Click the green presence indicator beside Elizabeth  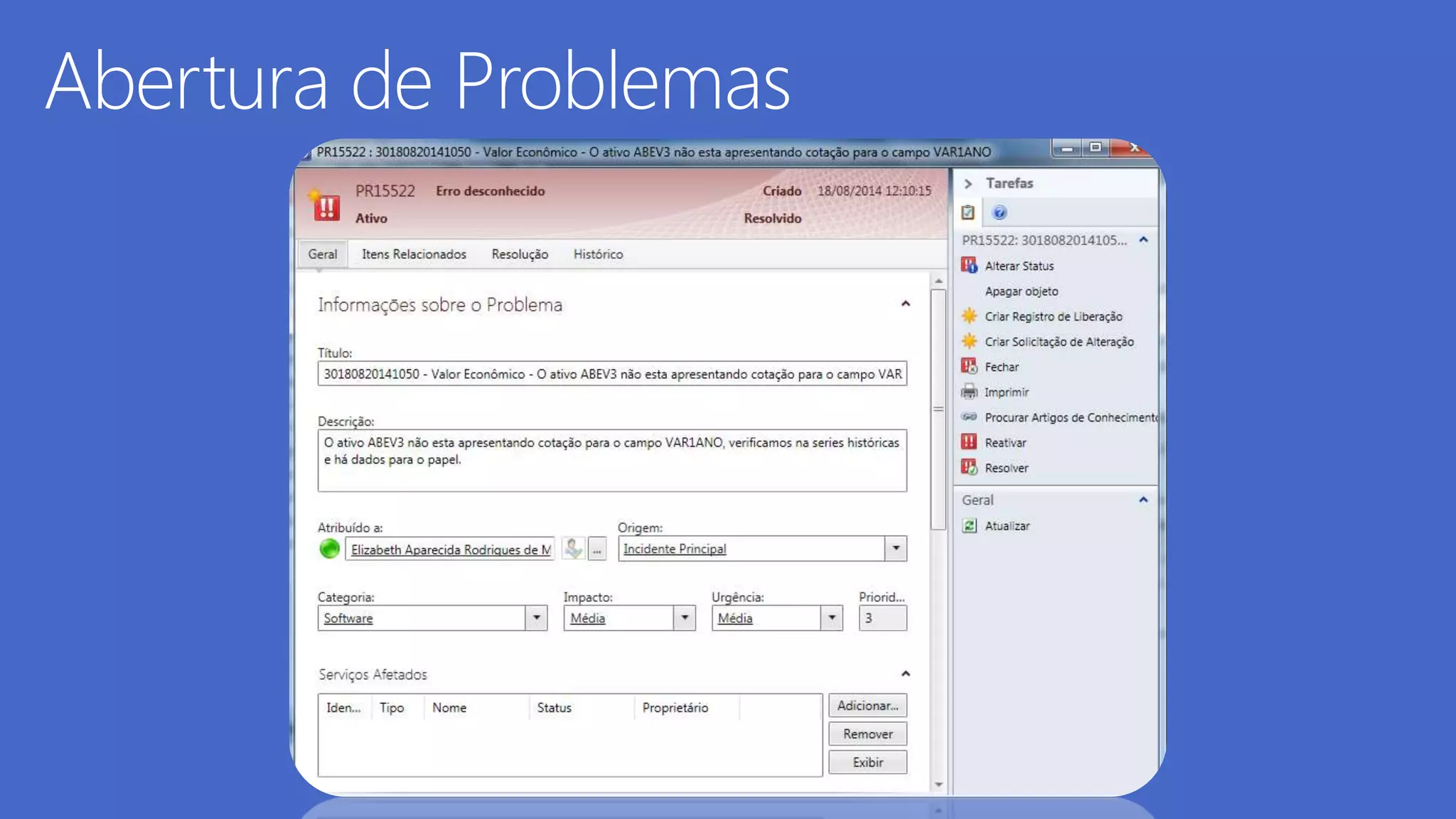329,549
